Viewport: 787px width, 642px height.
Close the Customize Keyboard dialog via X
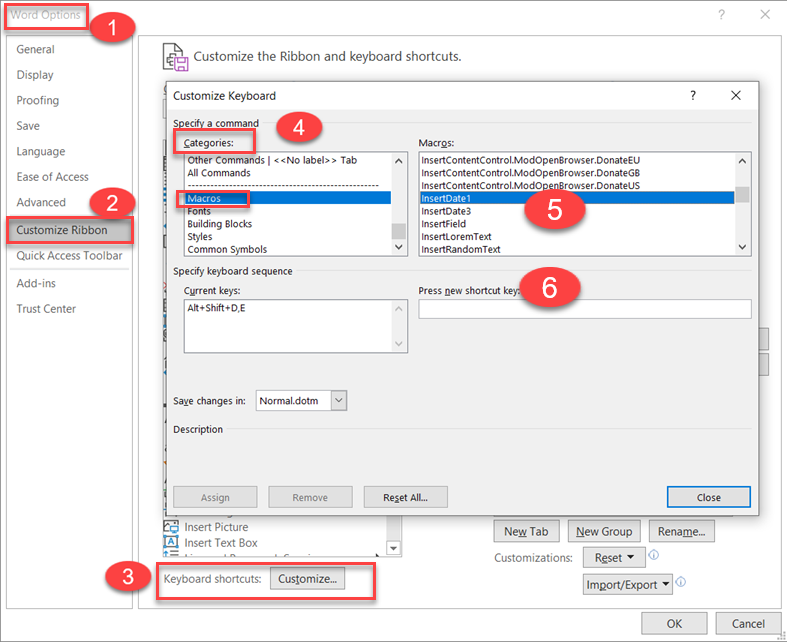pyautogui.click(x=735, y=95)
